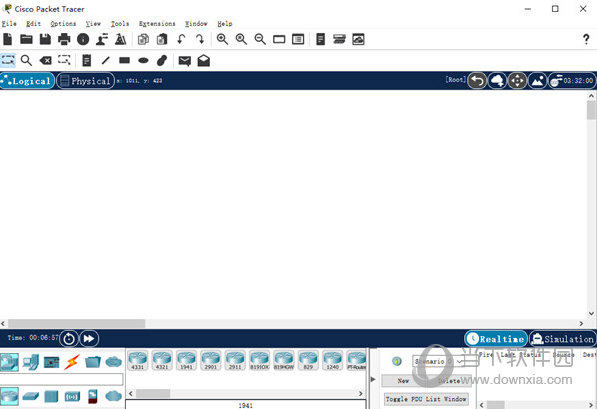Draw a rectangle with the Rectangle tool
The height and width of the screenshot is (409, 597).
click(125, 60)
